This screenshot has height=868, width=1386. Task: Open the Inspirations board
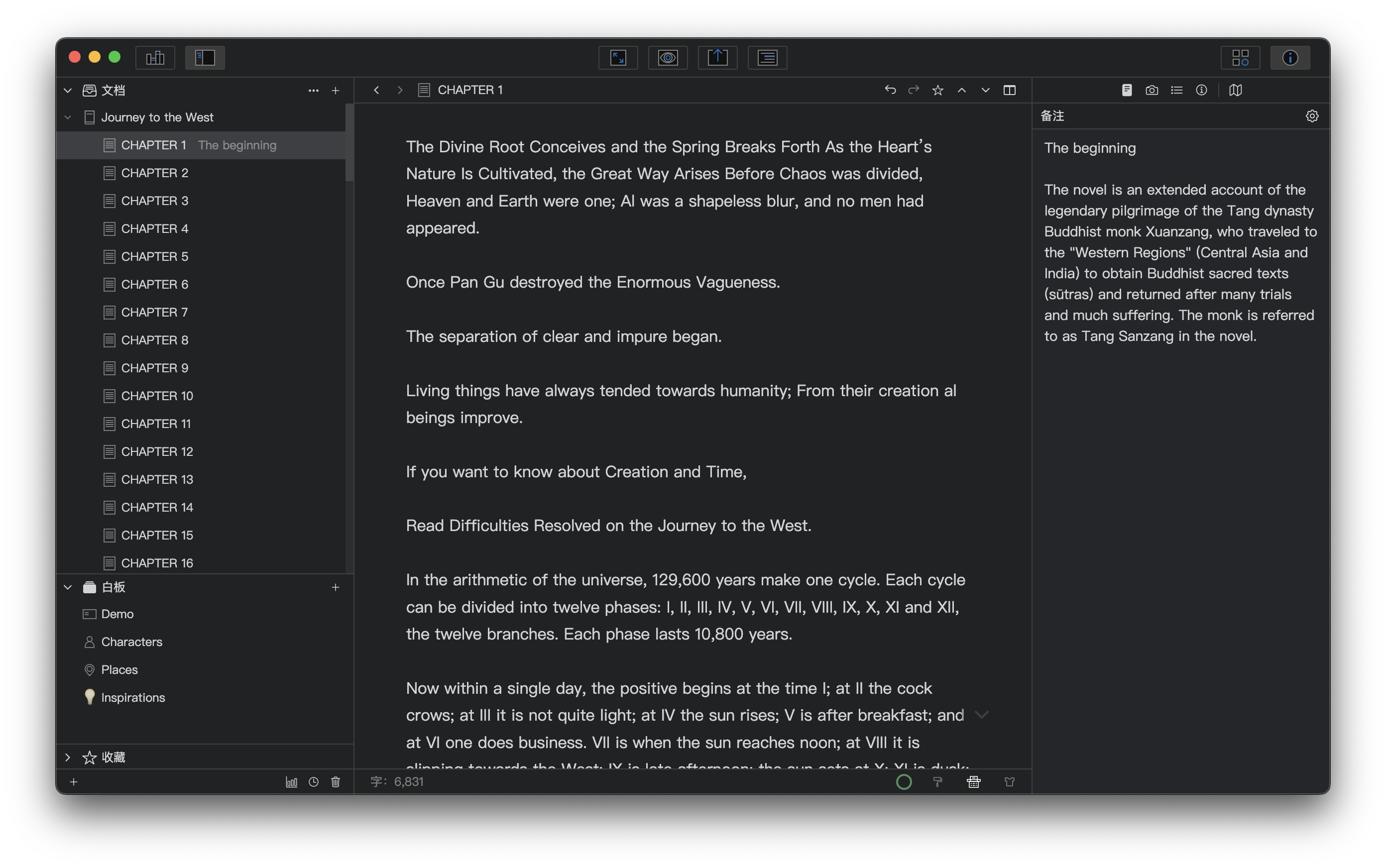[x=205, y=697]
